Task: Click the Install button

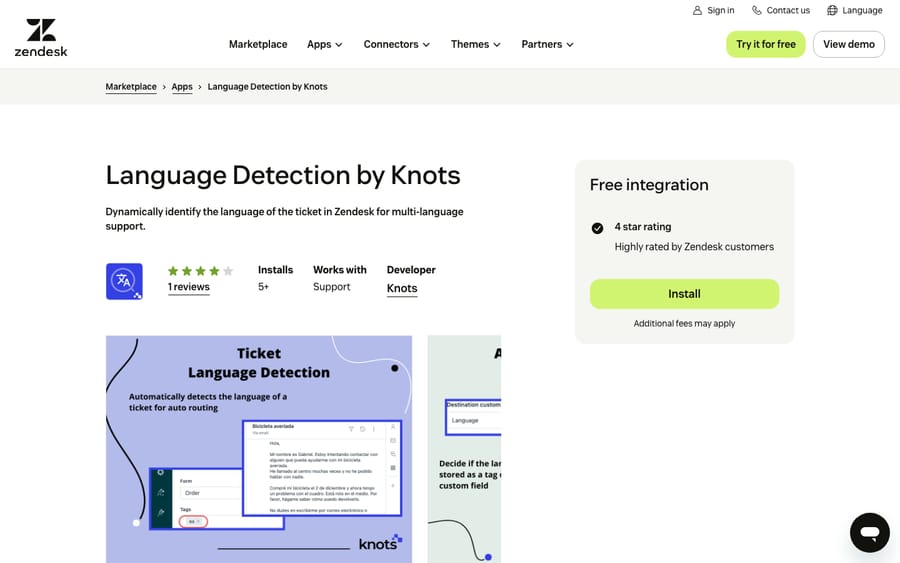Action: pyautogui.click(x=684, y=294)
